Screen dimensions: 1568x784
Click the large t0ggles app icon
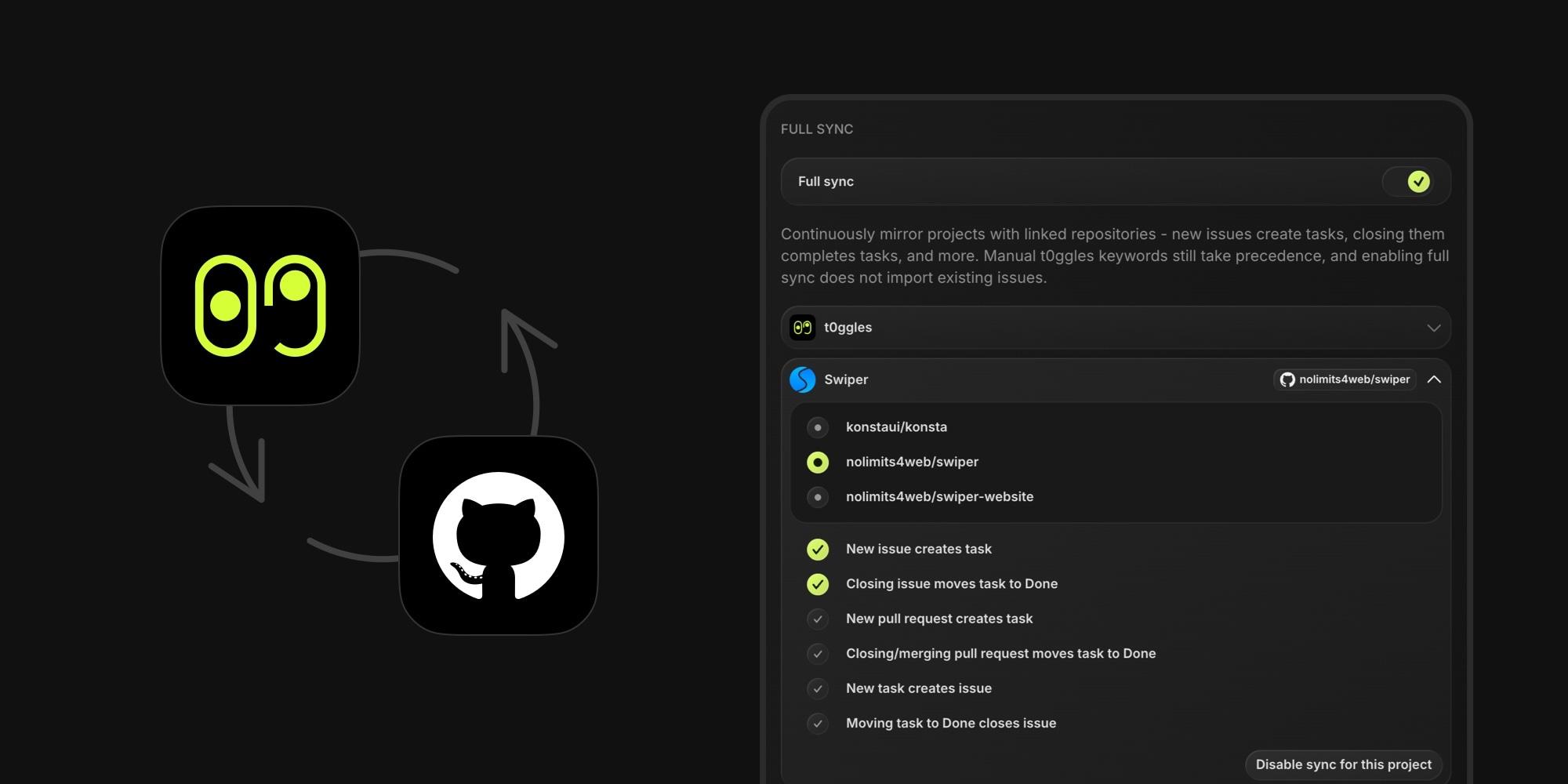click(260, 306)
